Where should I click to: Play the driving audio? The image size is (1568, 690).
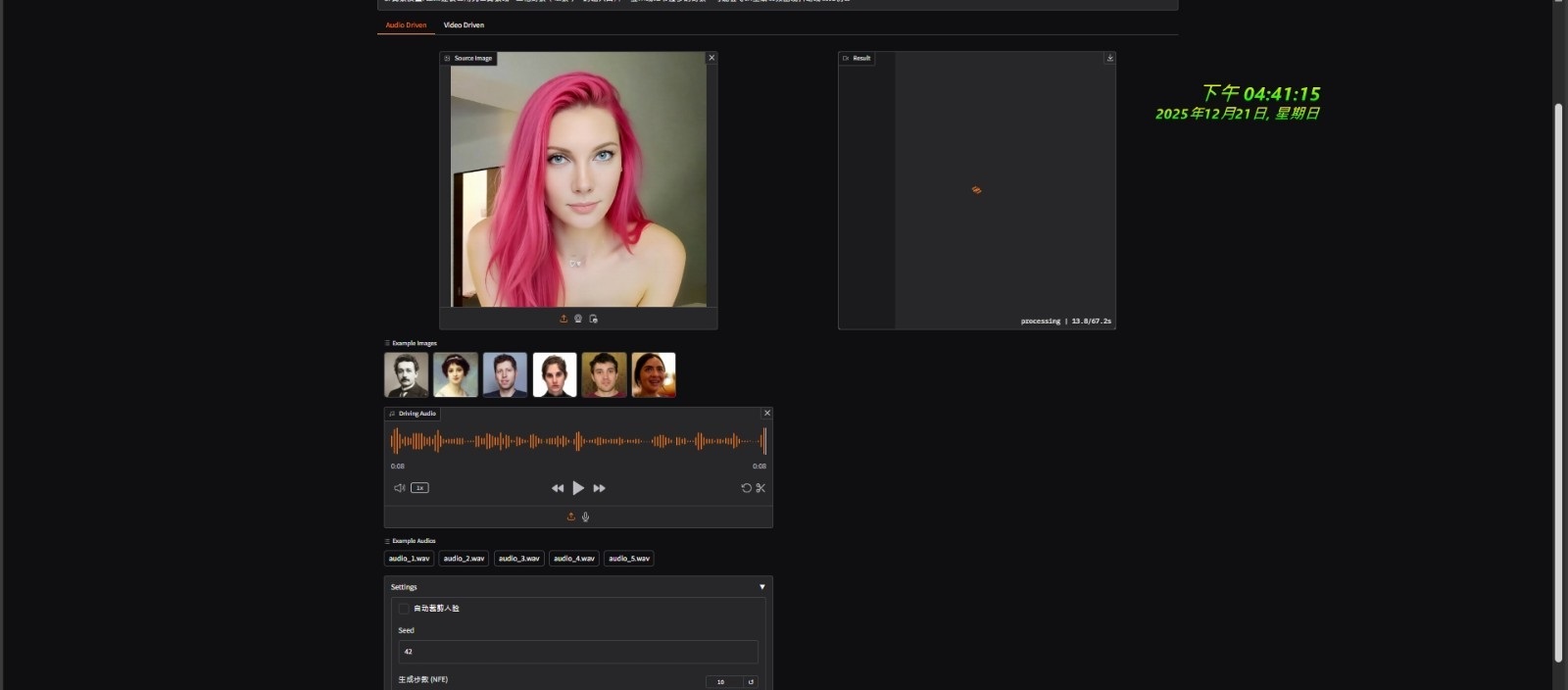click(578, 488)
